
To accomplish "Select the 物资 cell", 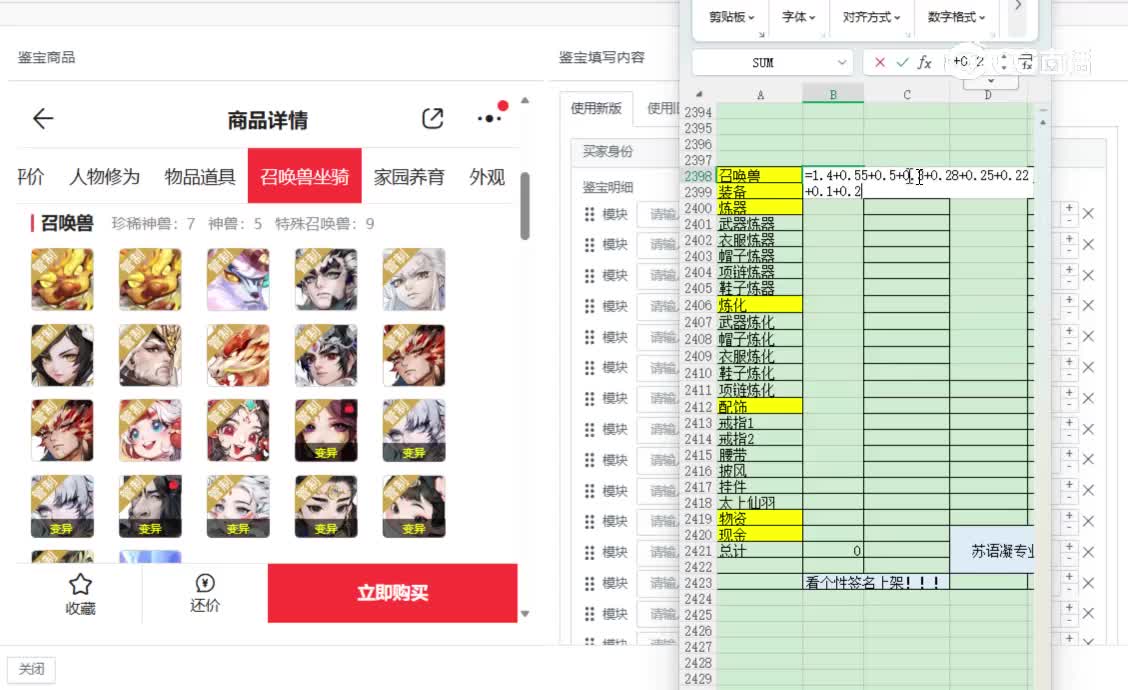I will point(759,519).
